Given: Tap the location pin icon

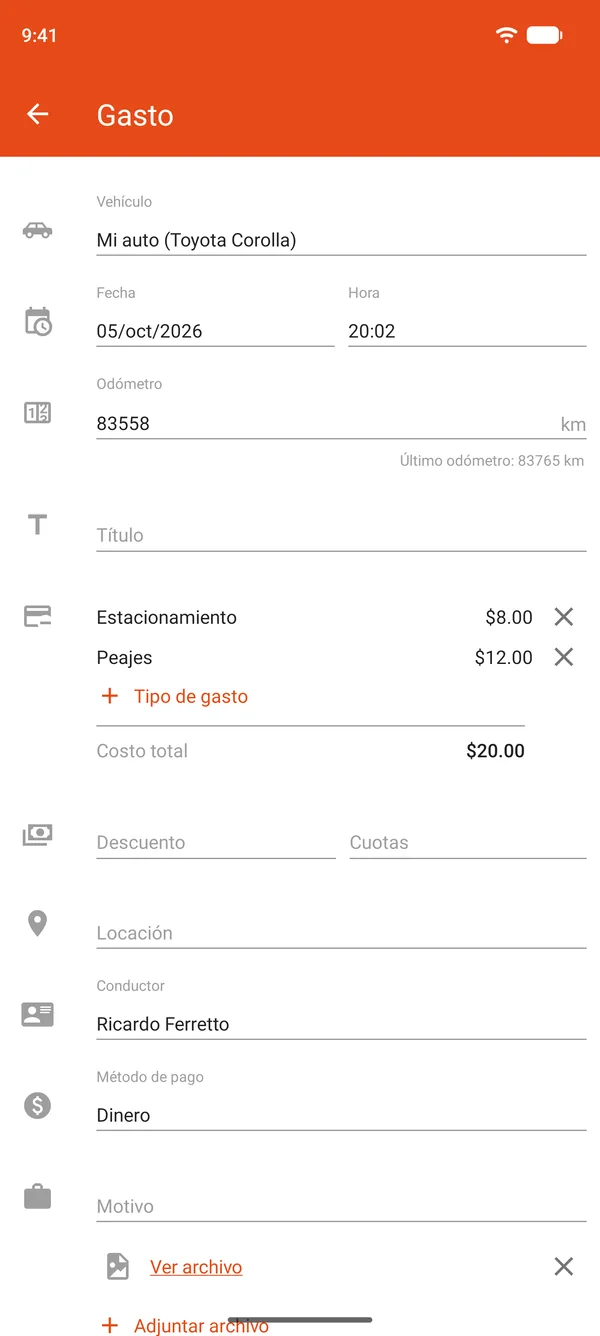Looking at the screenshot, I should [x=37, y=923].
